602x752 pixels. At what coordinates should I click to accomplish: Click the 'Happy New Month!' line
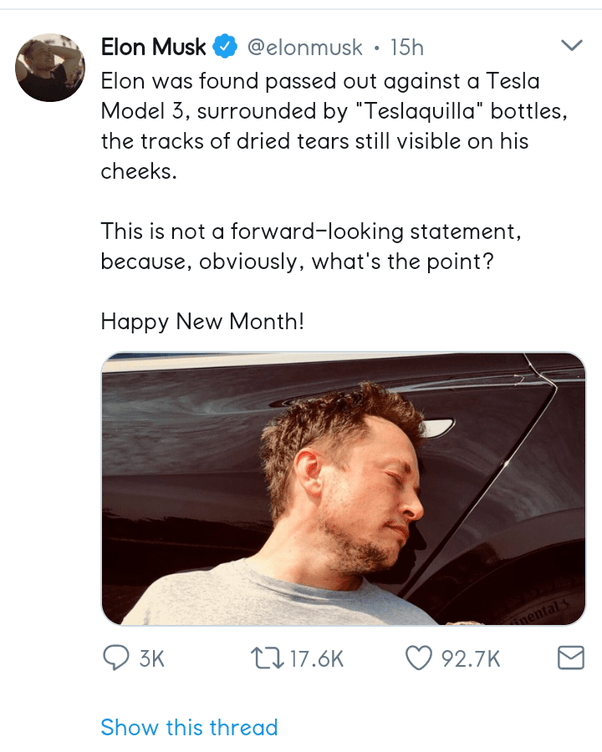point(201,322)
